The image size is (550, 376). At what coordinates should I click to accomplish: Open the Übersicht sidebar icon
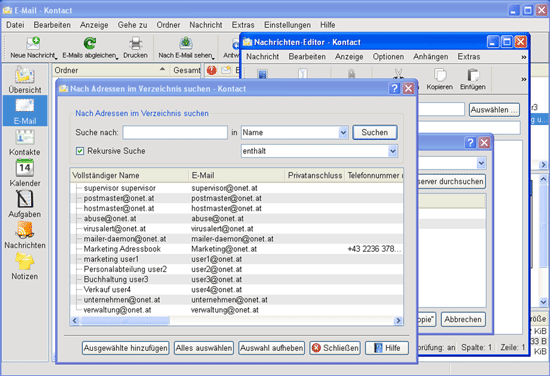click(25, 75)
